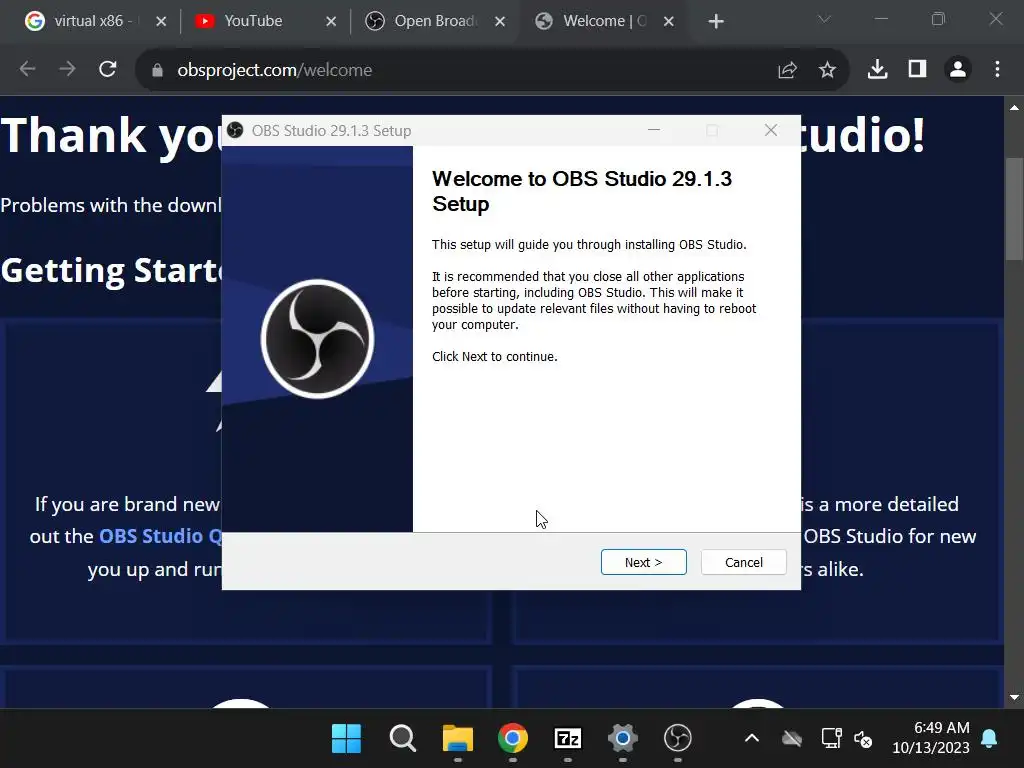
Task: Open clock and date panel
Action: (931, 737)
